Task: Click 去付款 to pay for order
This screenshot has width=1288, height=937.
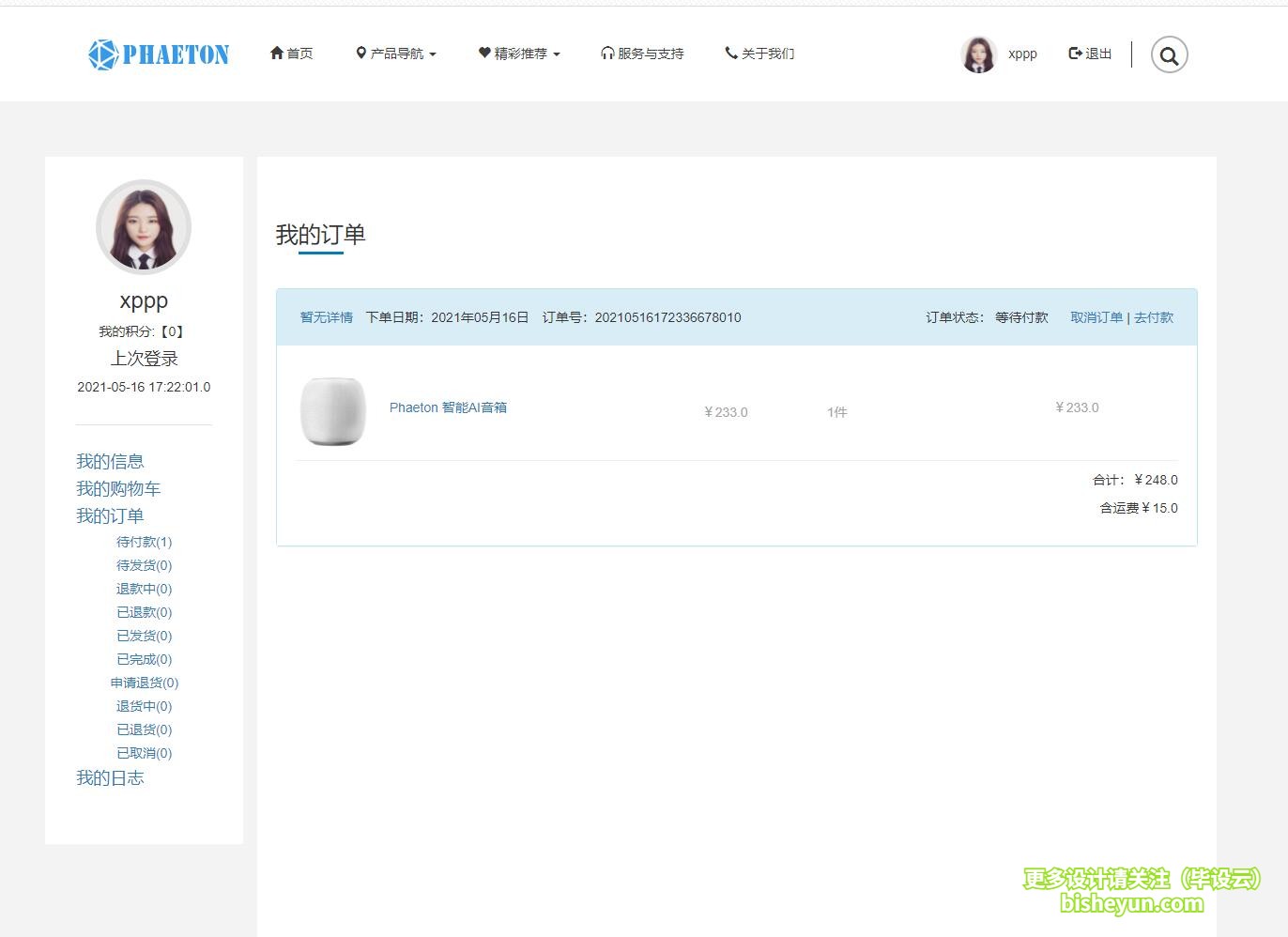Action: point(1154,317)
